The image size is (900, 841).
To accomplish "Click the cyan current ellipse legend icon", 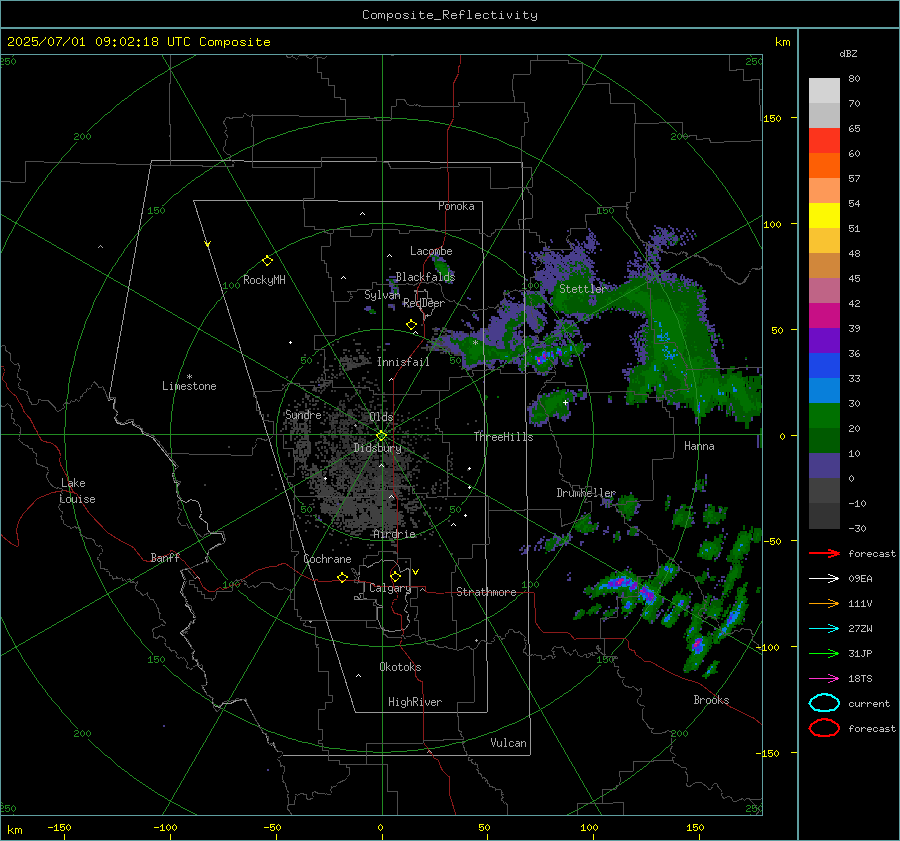I will click(x=824, y=703).
